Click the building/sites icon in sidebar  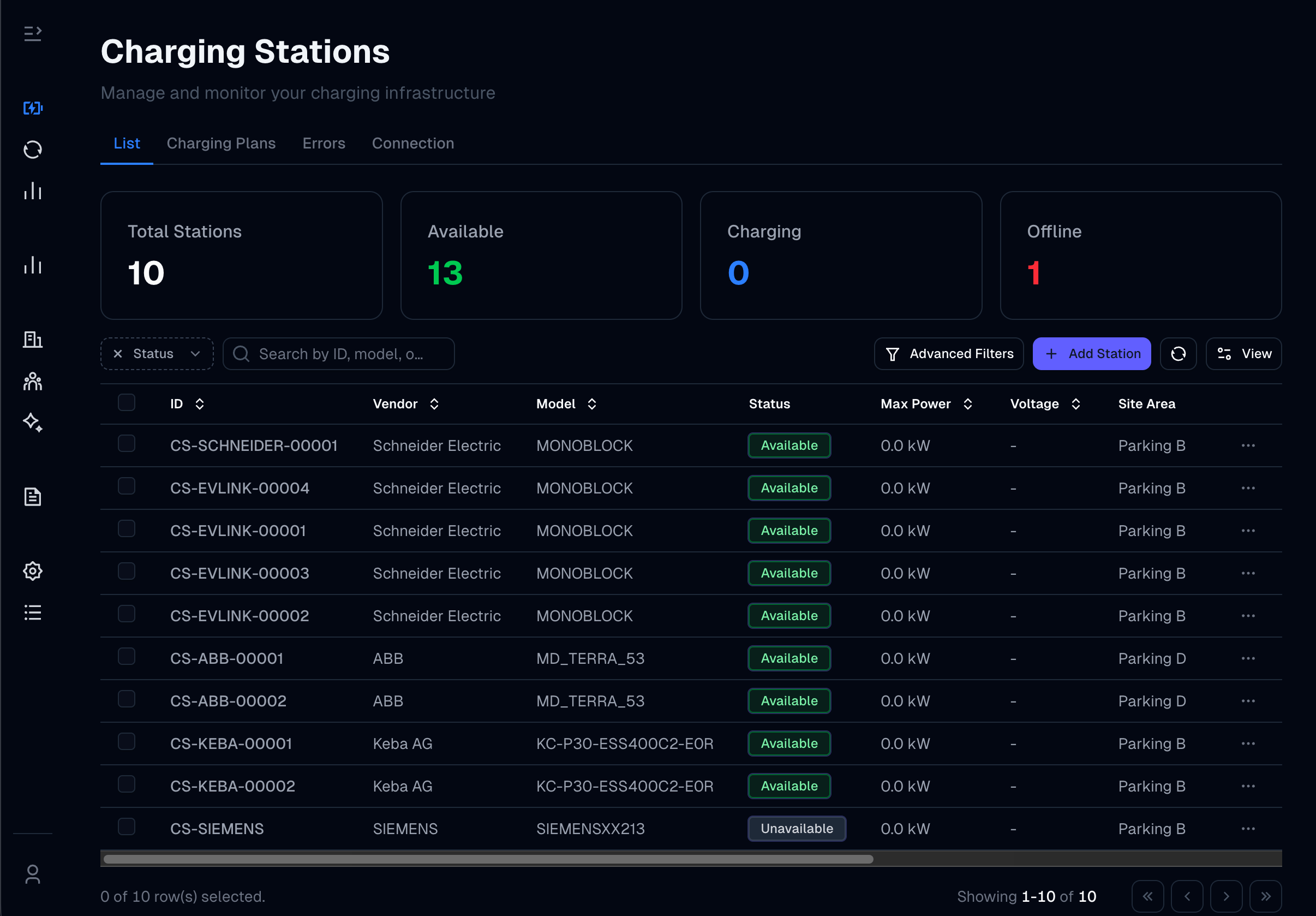point(33,340)
